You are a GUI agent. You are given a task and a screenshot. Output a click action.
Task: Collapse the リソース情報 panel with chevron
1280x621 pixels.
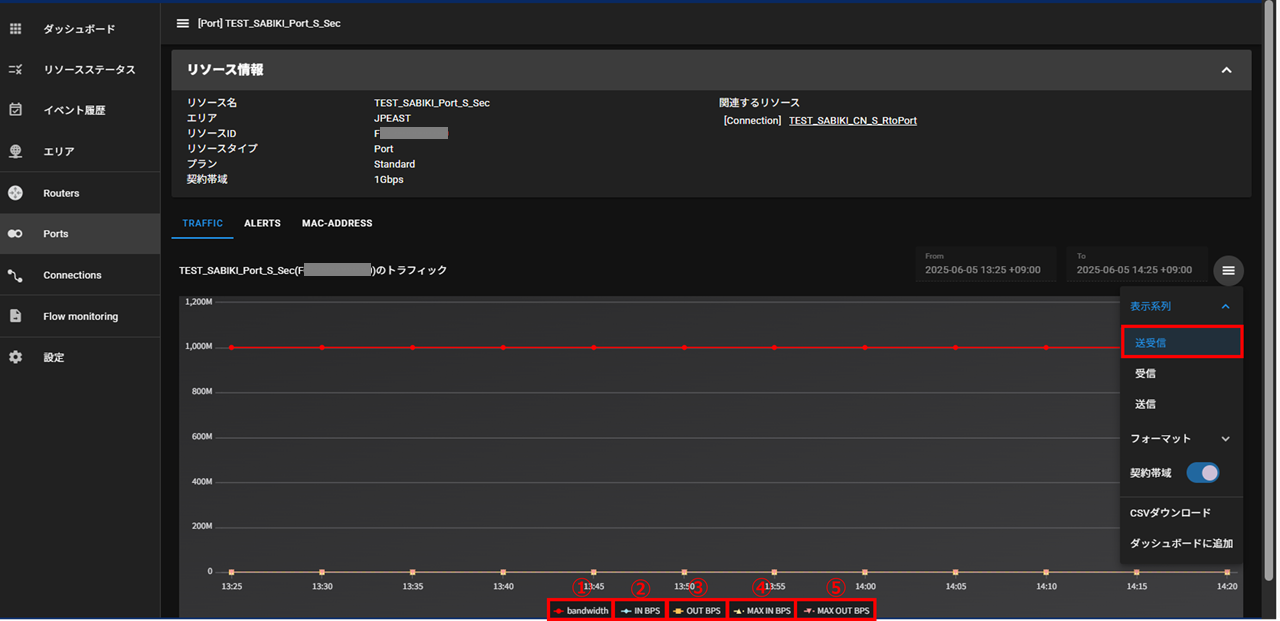(1226, 70)
